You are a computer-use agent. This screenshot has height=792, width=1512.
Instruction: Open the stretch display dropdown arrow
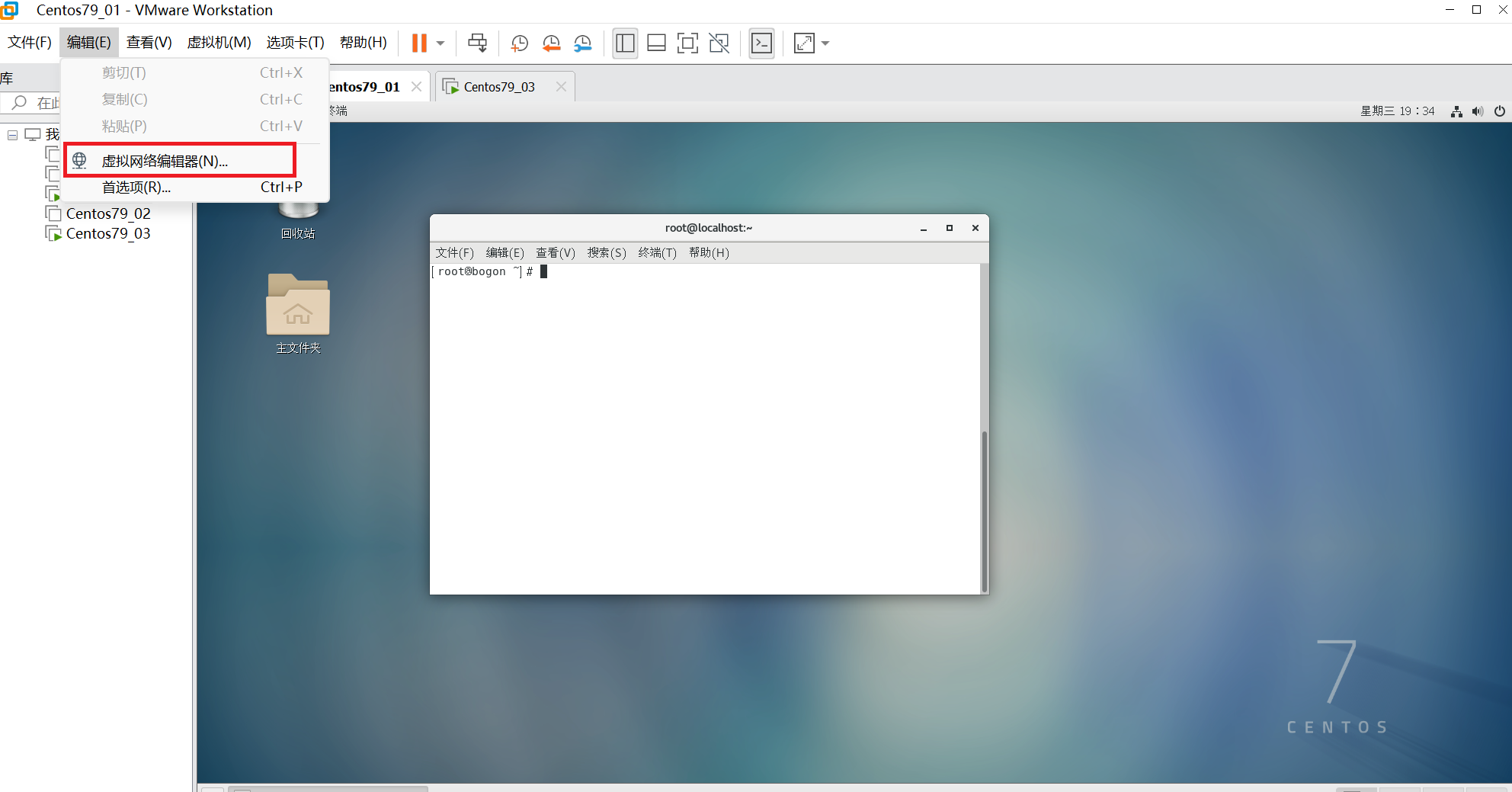pos(825,43)
